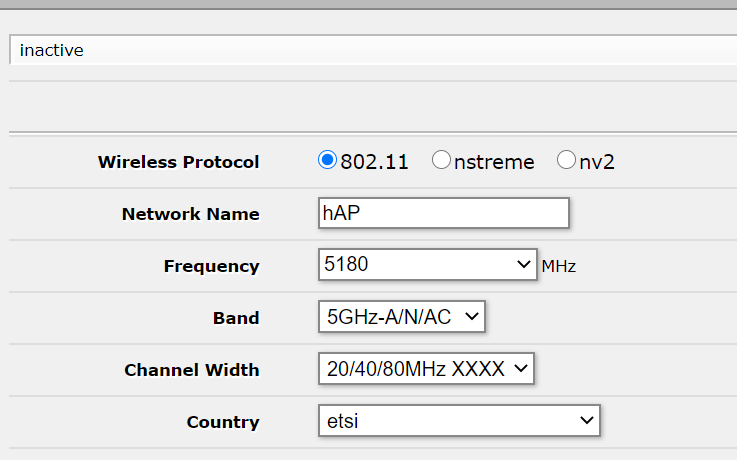This screenshot has height=460, width=737.
Task: Click the Frequency dropdown chevron arrow
Action: pos(524,265)
